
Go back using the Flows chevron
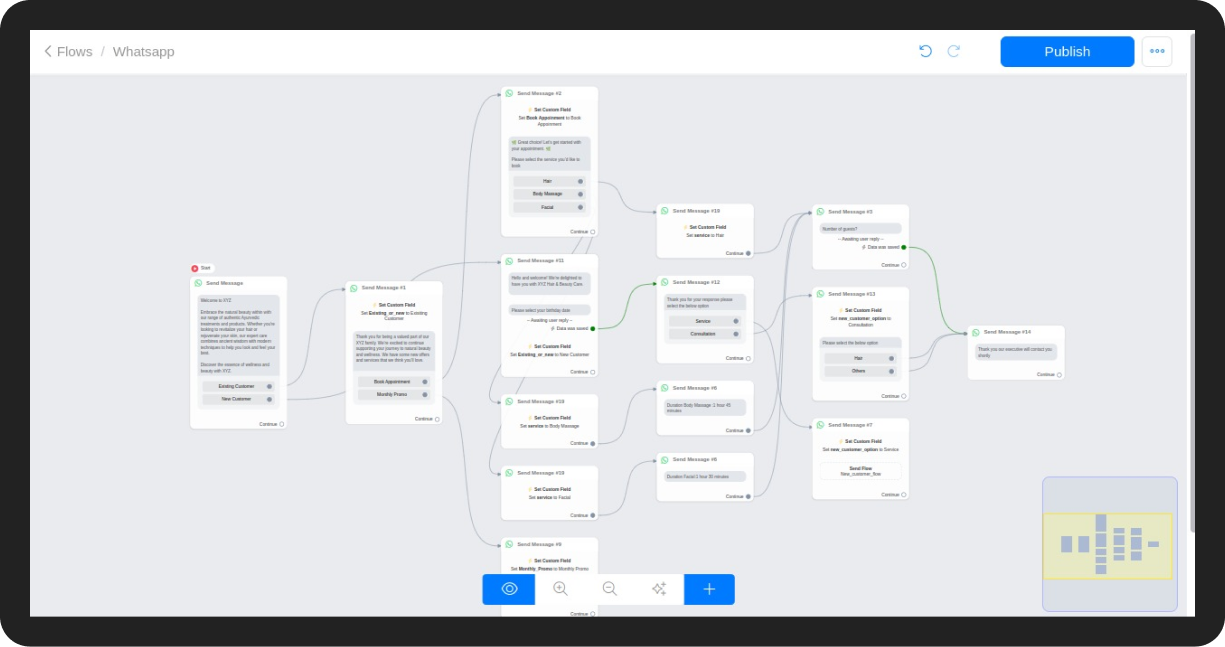point(48,51)
